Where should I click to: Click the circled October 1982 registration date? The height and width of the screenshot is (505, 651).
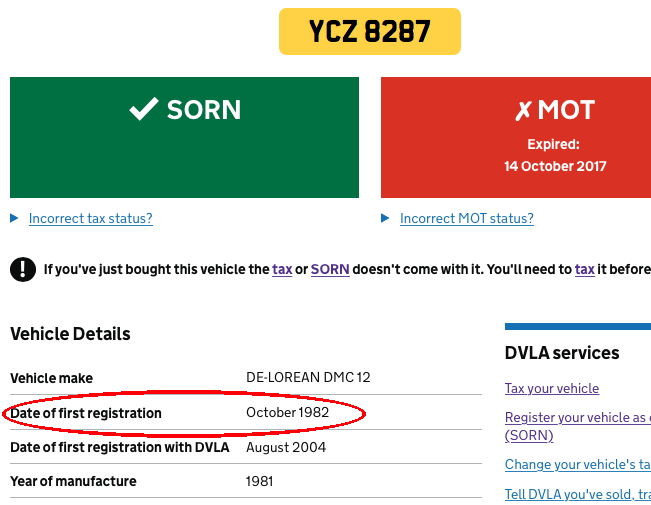pyautogui.click(x=287, y=412)
